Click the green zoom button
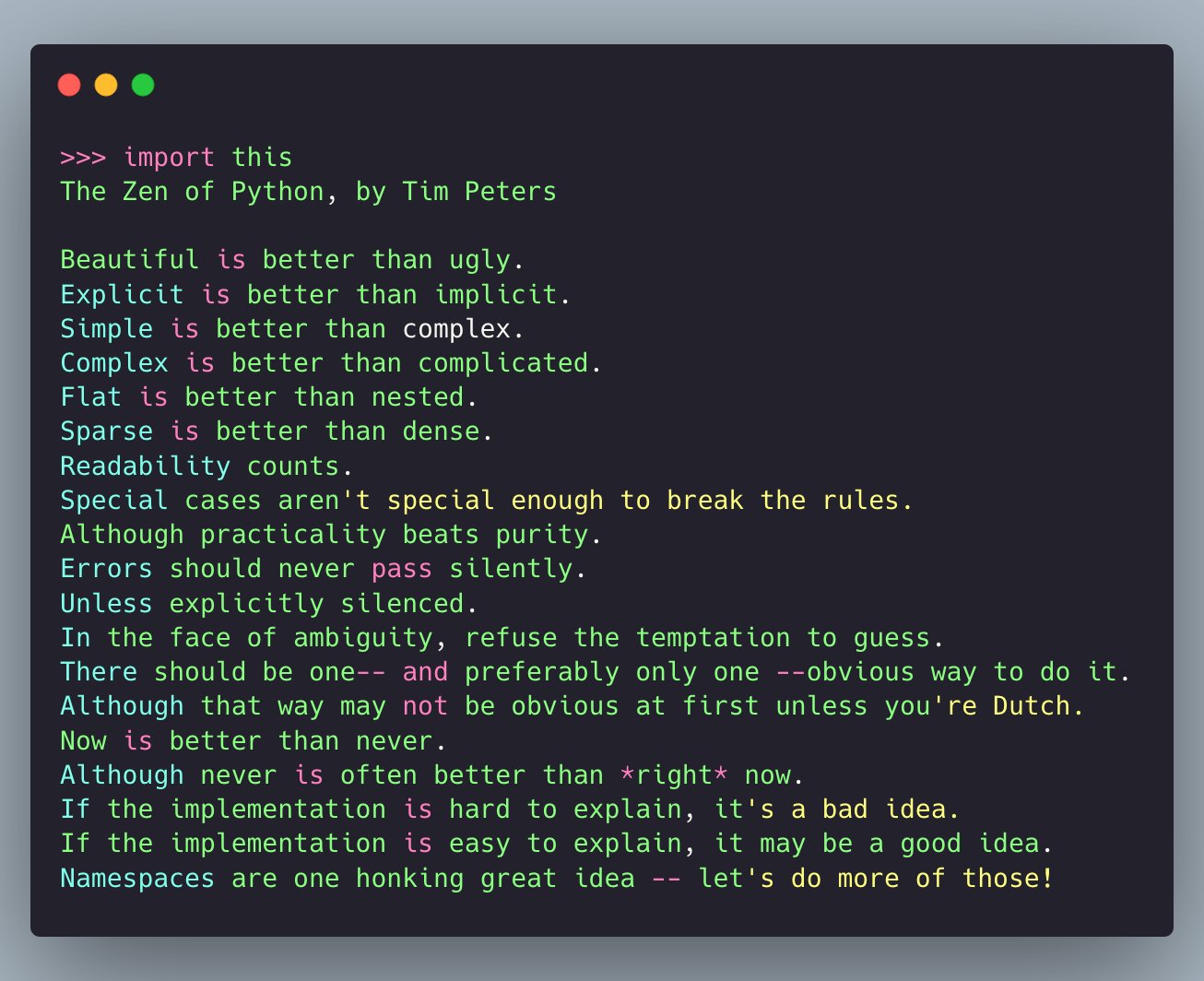 [143, 84]
